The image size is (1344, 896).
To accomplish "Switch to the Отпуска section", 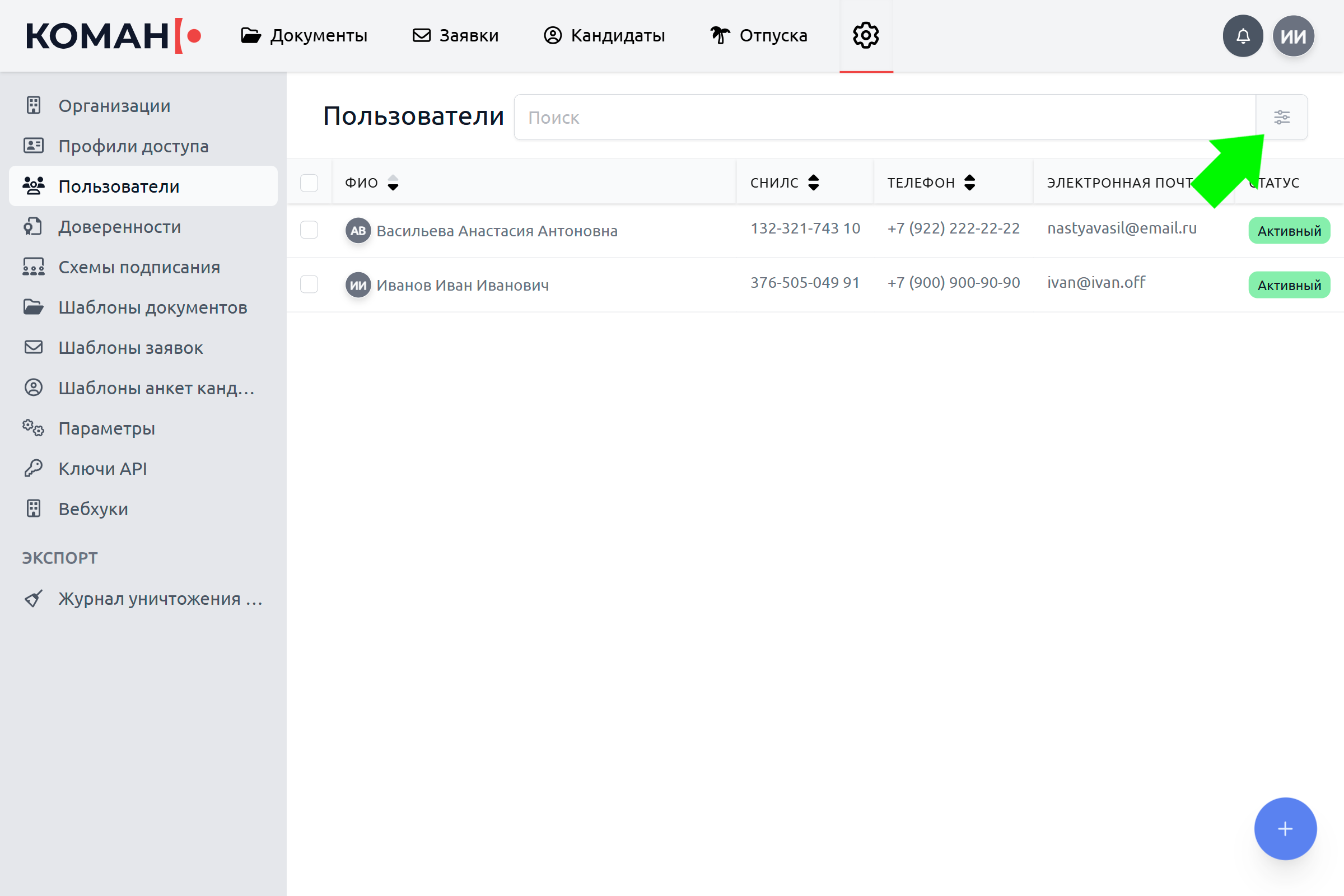I will coord(758,35).
